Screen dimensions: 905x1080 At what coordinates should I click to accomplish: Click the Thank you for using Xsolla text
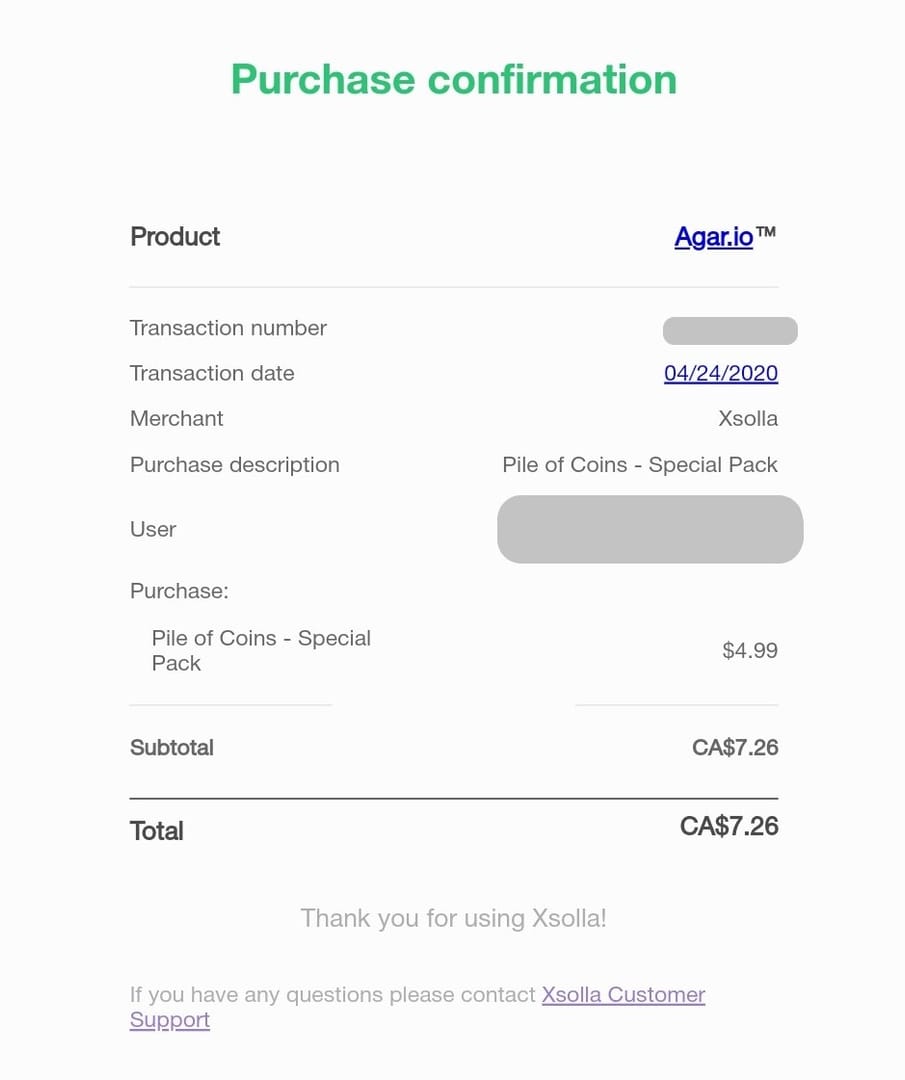453,918
